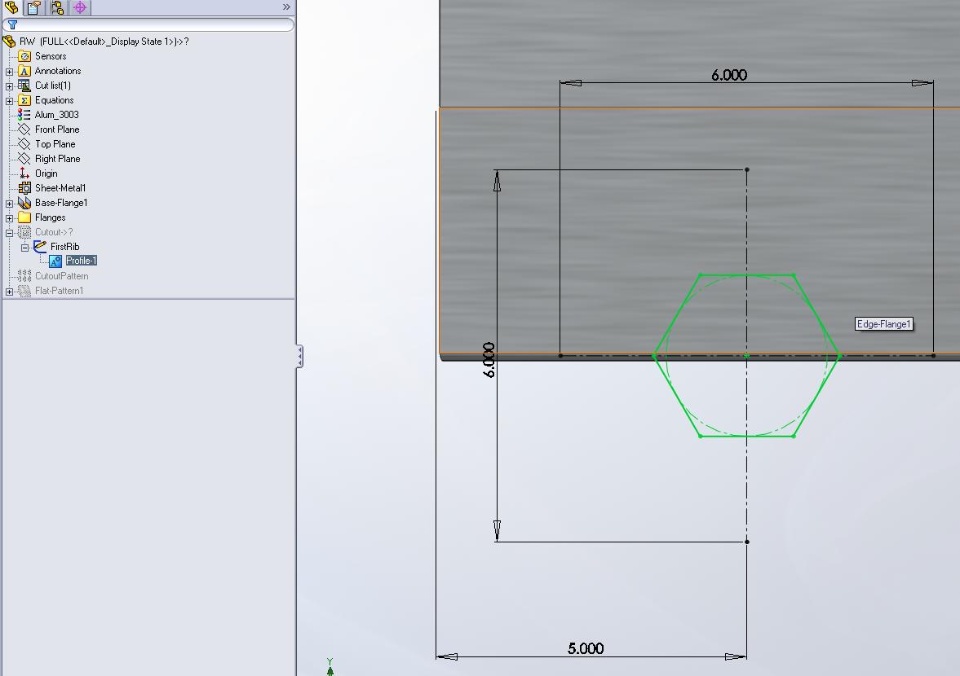This screenshot has height=676, width=960.
Task: Click the CutoutPattern pattern icon
Action: tap(24, 276)
